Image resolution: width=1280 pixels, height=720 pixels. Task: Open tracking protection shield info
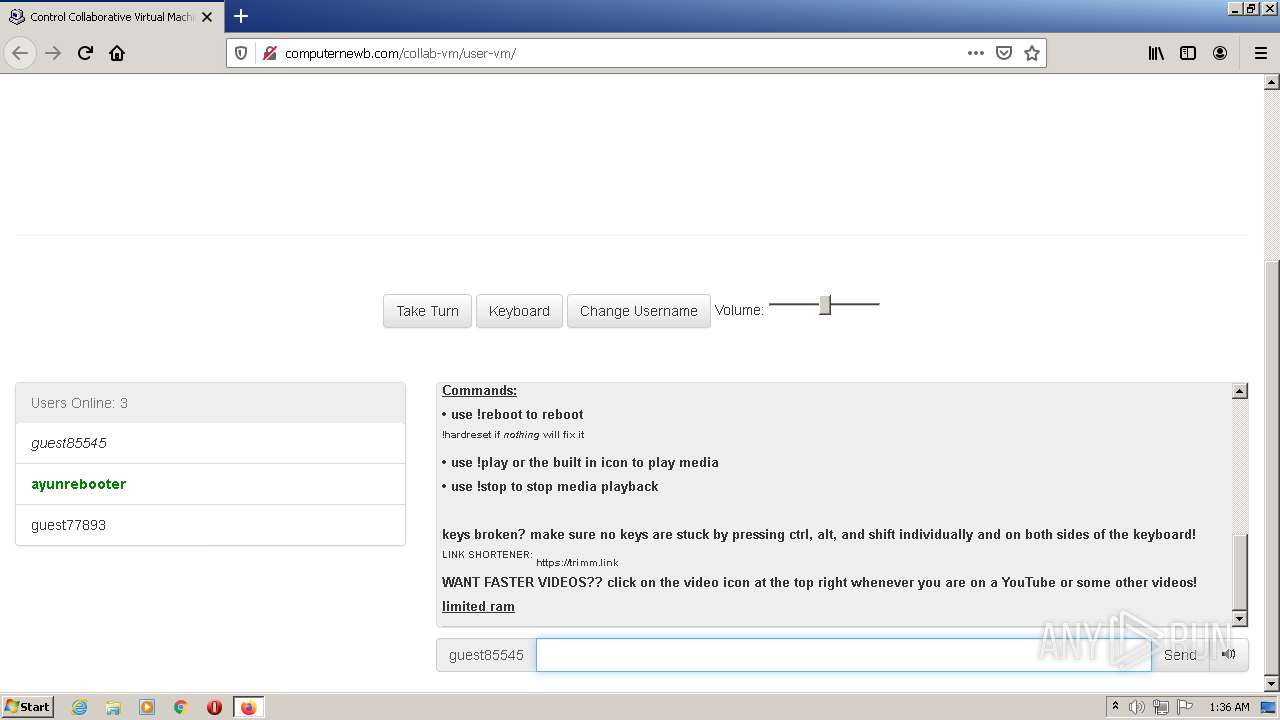(241, 53)
